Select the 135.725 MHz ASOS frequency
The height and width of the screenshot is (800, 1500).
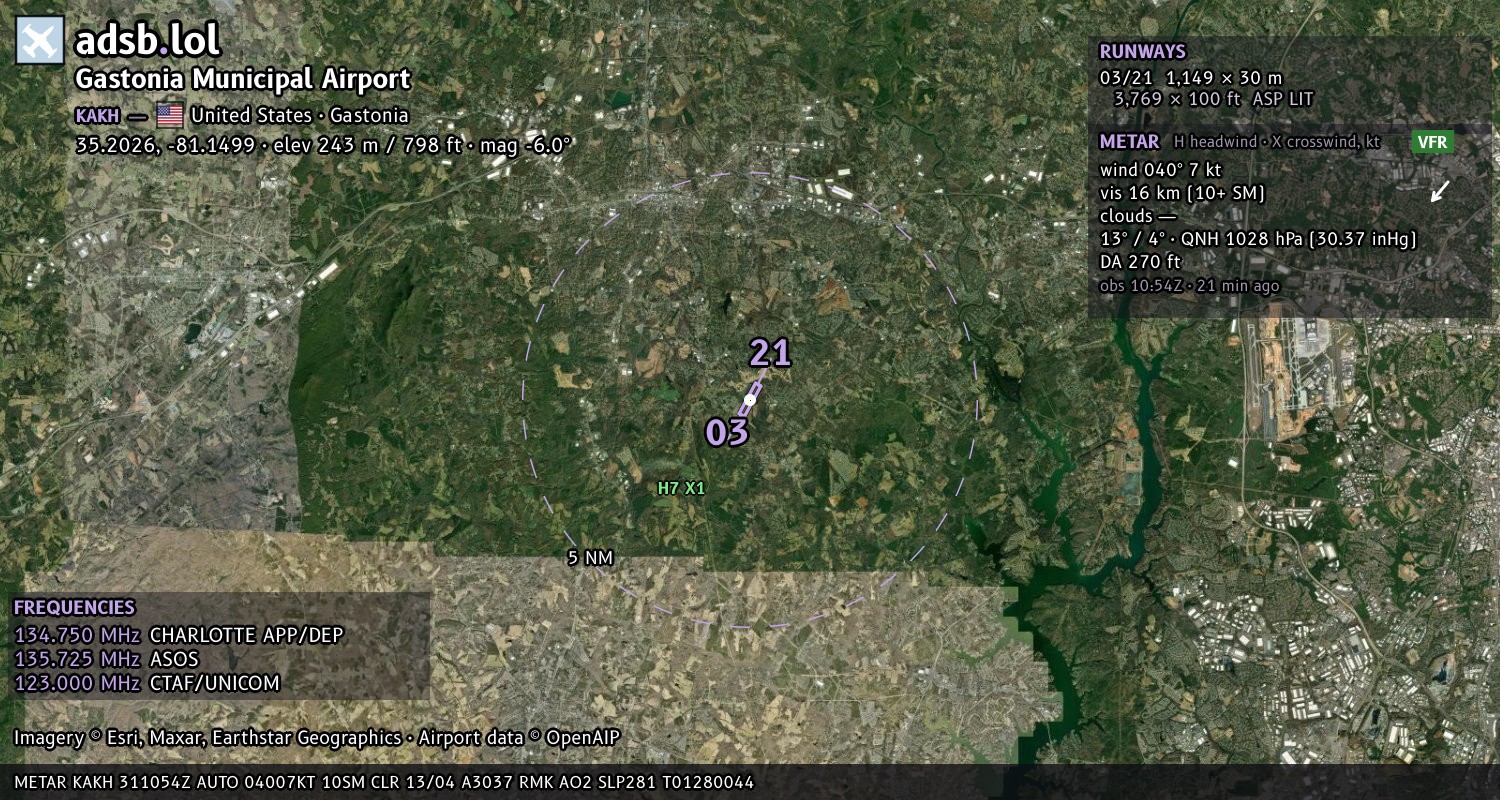pos(107,659)
